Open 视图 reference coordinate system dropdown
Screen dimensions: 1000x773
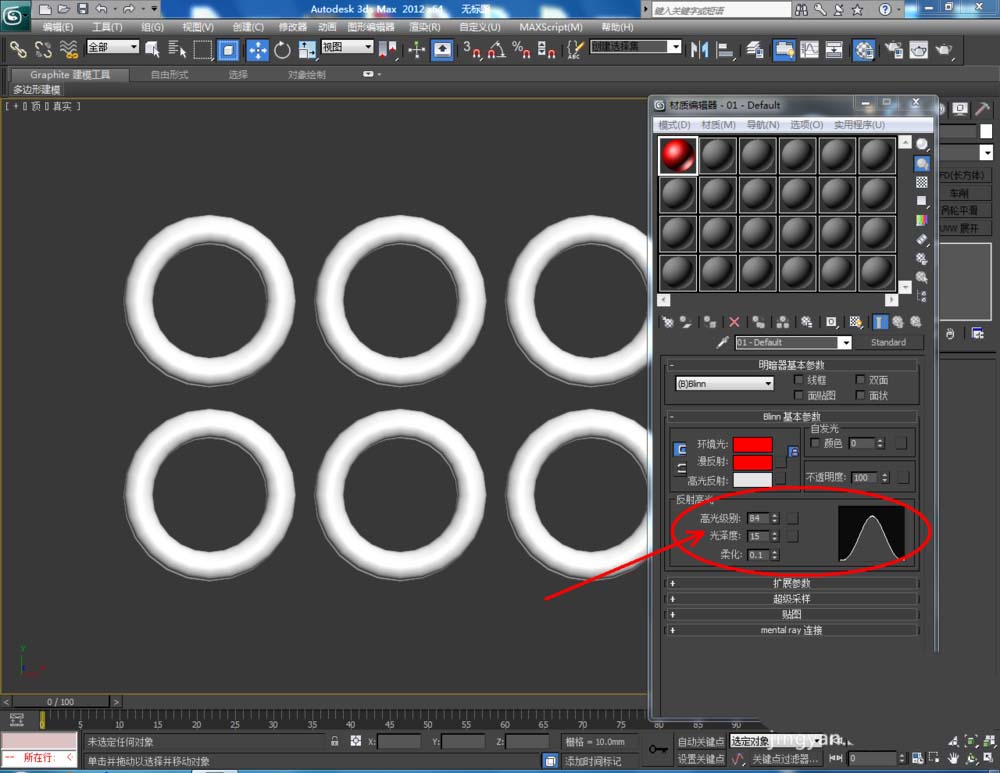[x=347, y=47]
